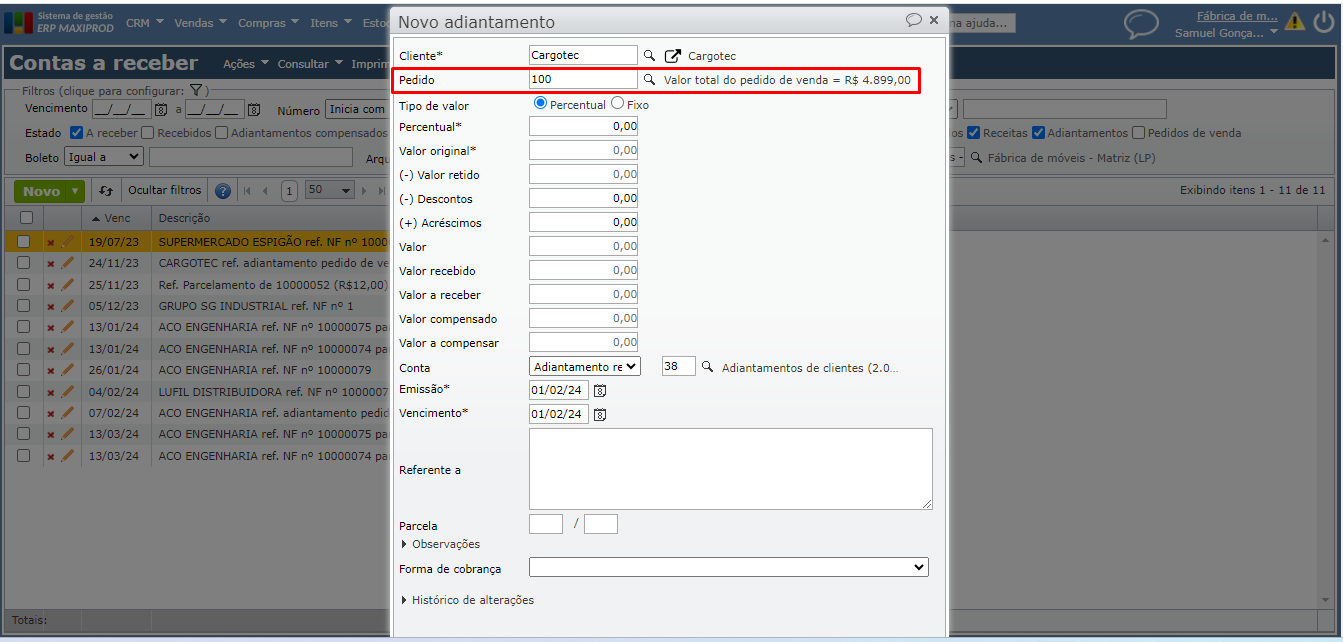Screen dimensions: 1343x642
Task: Check the Pedidos de venda checkbox
Action: (x=1139, y=133)
